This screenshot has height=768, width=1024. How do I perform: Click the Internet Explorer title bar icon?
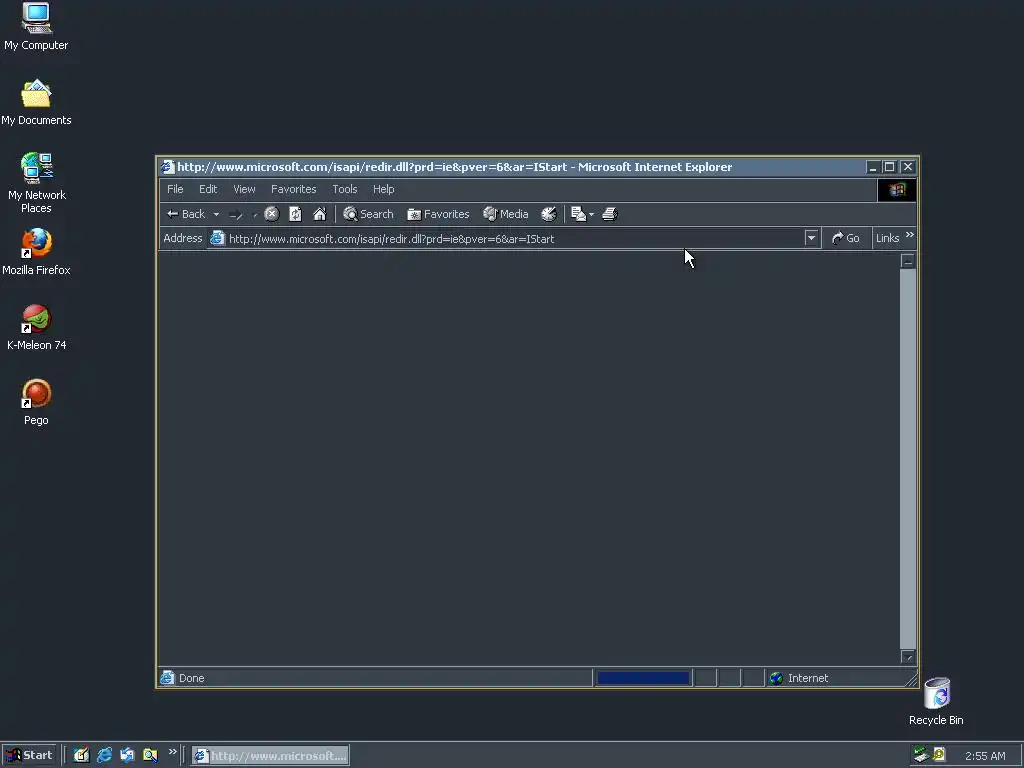coord(168,167)
